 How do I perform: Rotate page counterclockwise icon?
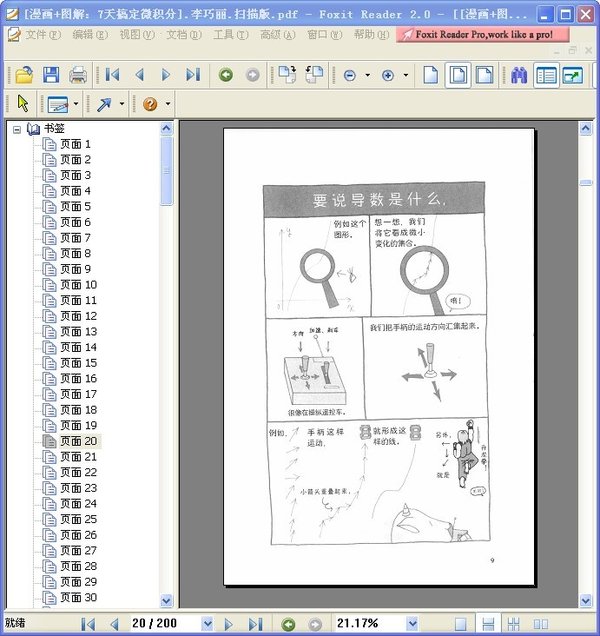(314, 75)
